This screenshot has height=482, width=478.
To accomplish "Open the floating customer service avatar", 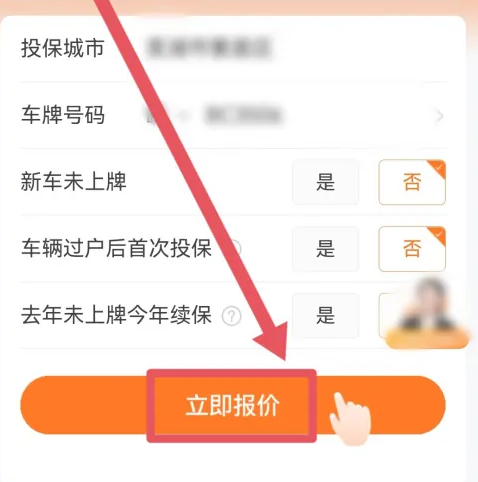I will (428, 313).
